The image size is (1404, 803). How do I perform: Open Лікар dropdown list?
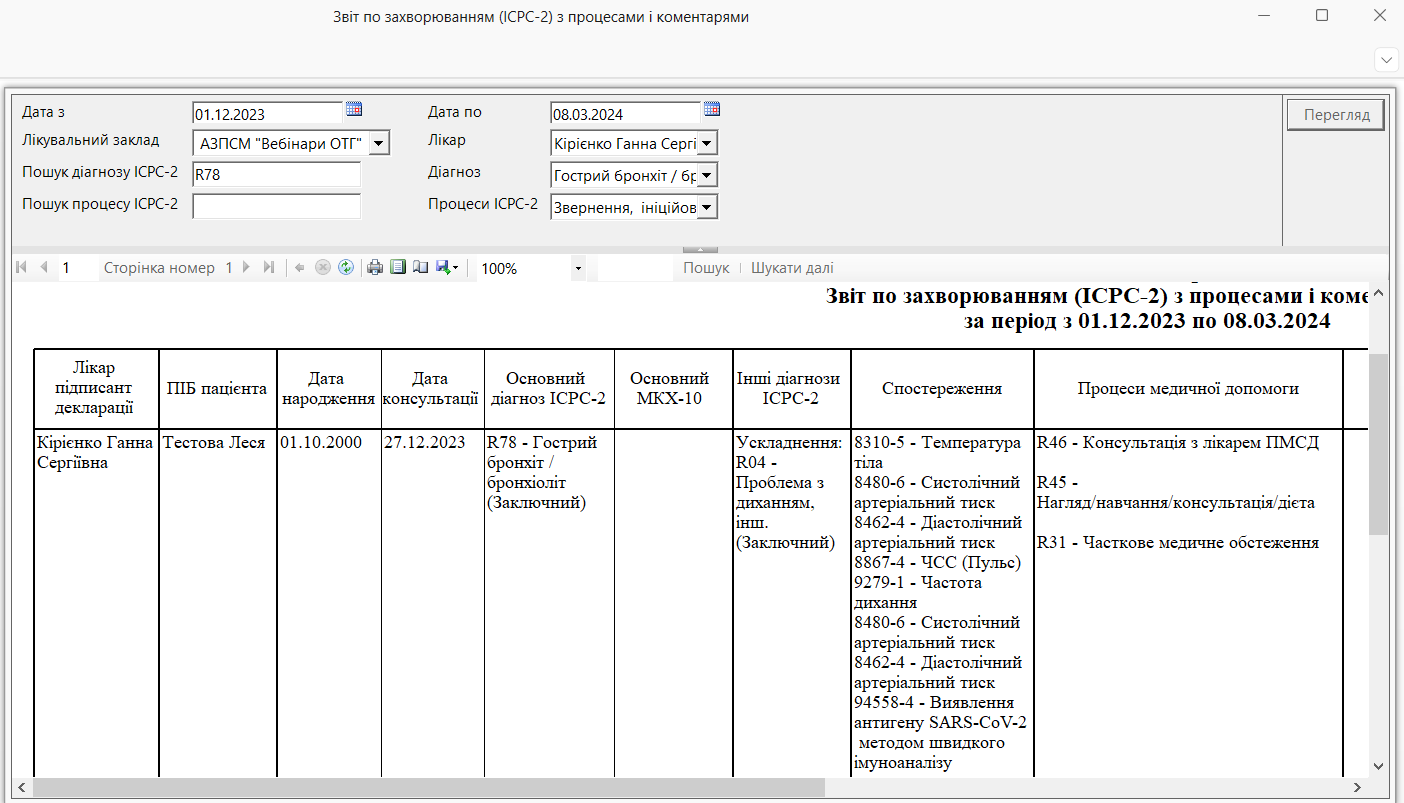pyautogui.click(x=707, y=144)
